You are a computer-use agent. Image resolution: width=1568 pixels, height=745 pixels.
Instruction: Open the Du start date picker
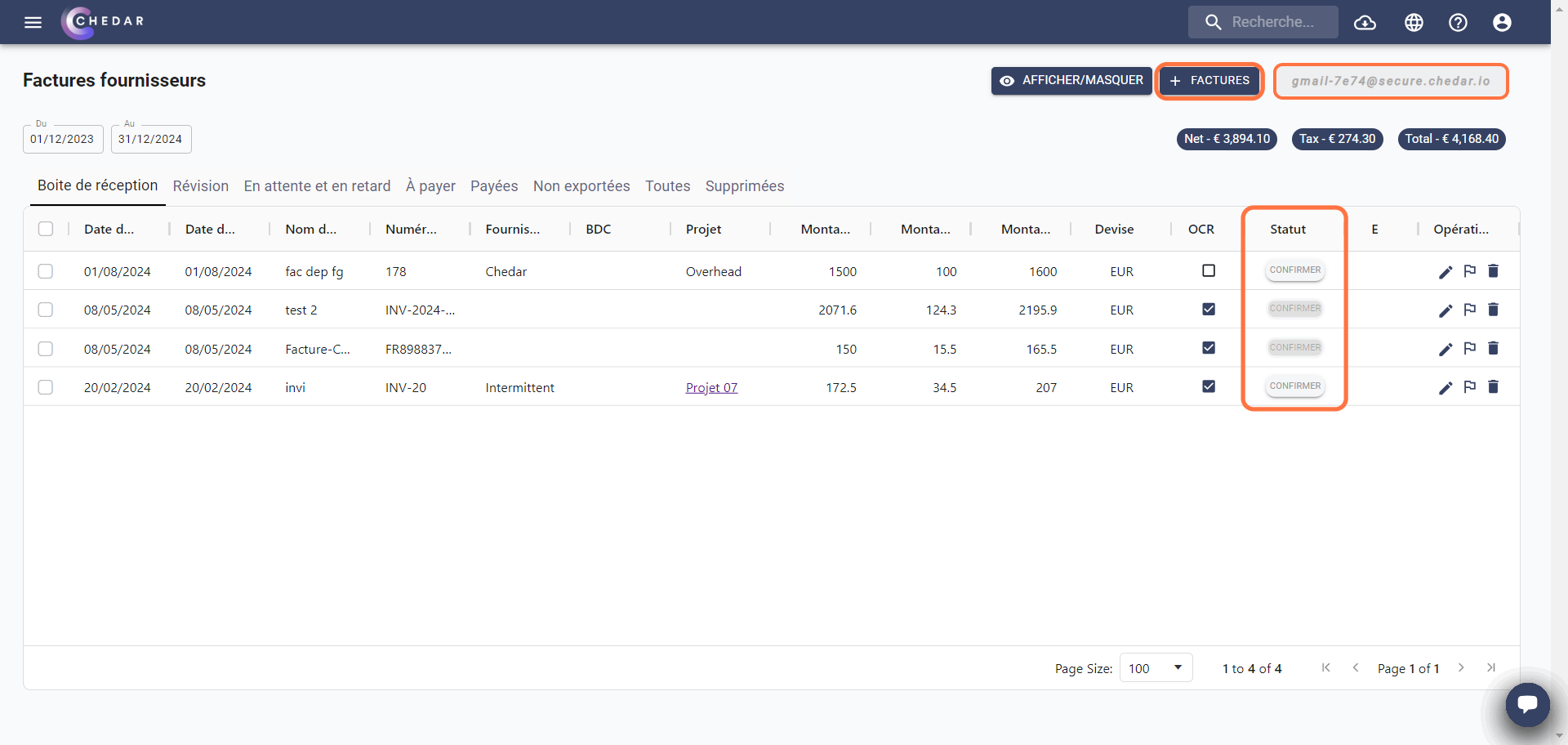coord(63,139)
